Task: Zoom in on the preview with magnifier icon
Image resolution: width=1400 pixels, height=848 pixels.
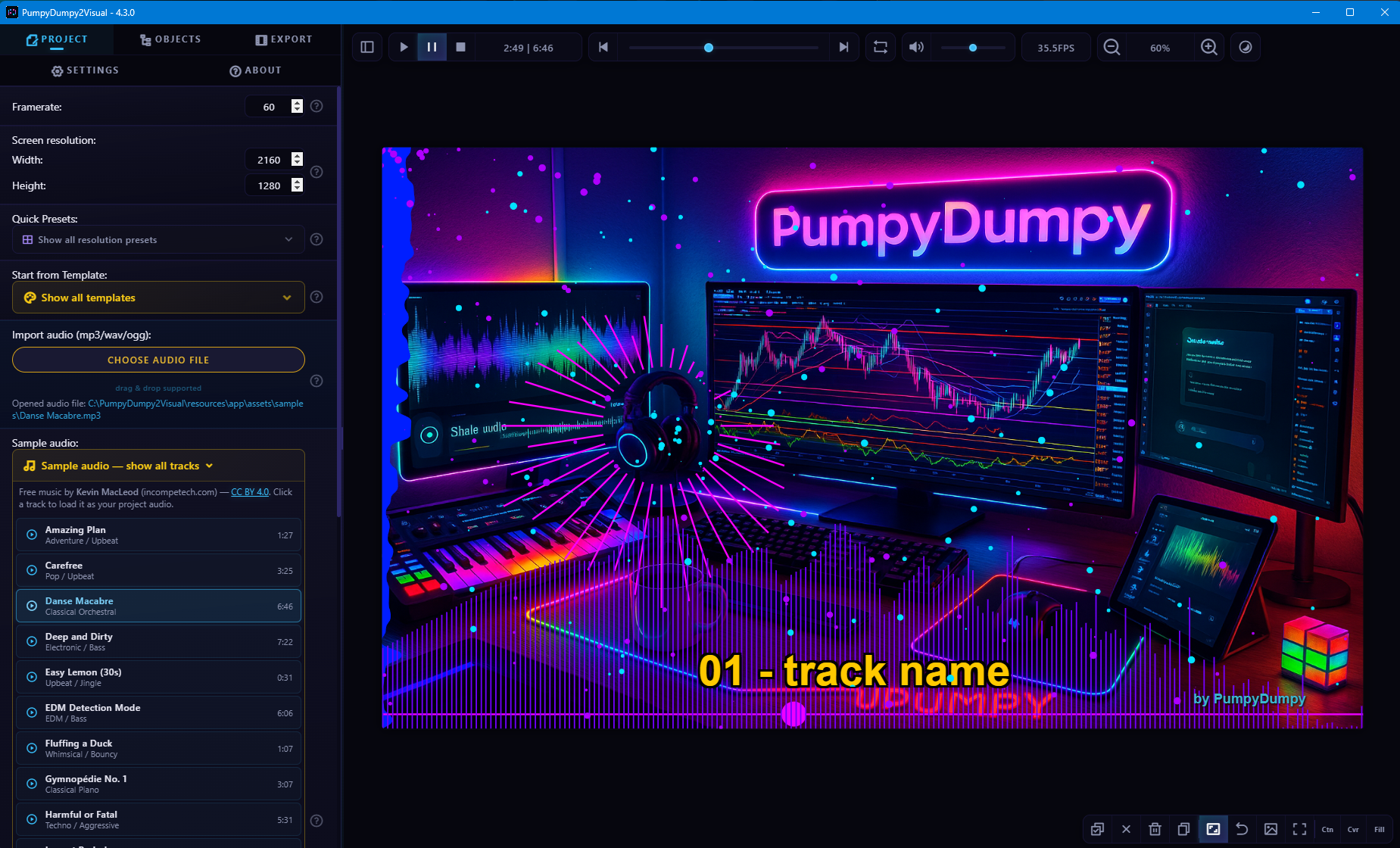Action: point(1209,47)
